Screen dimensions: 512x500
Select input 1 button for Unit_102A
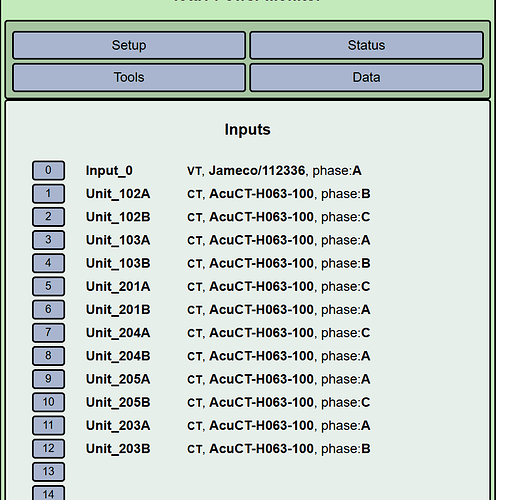tap(48, 194)
